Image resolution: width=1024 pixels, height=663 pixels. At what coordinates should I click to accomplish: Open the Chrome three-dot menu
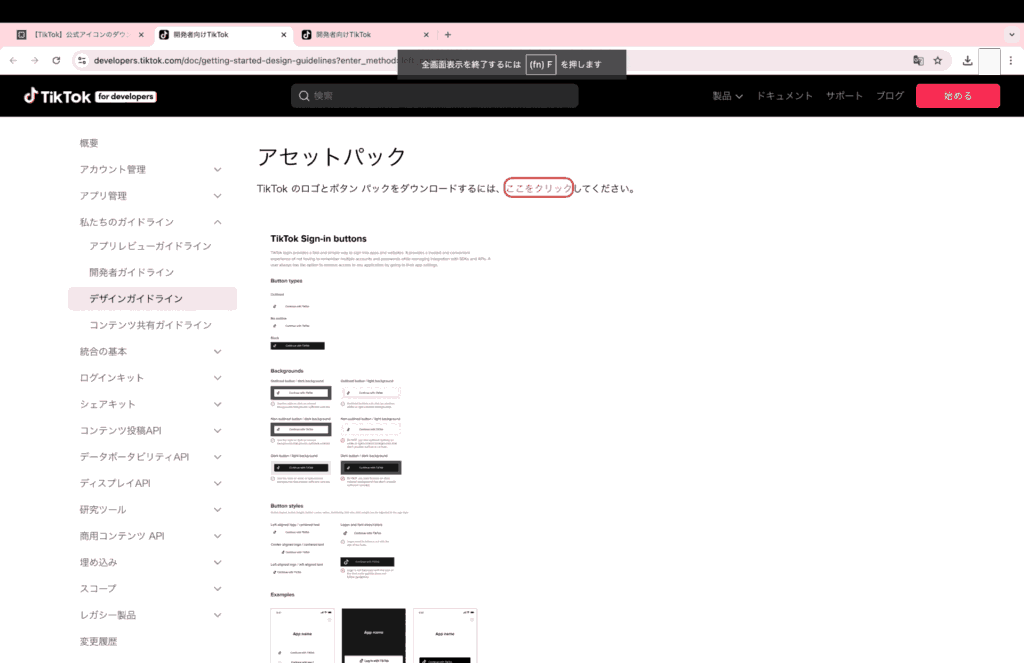[1010, 61]
